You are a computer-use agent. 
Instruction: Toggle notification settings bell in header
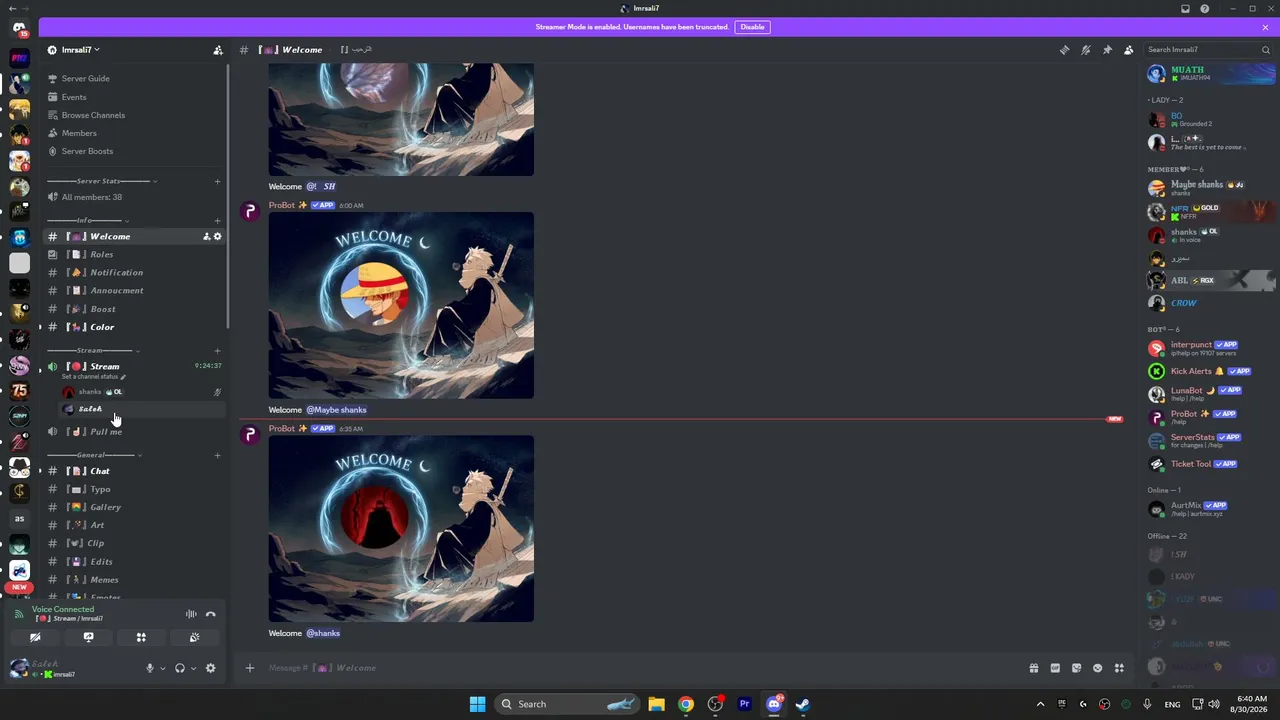tap(1086, 50)
